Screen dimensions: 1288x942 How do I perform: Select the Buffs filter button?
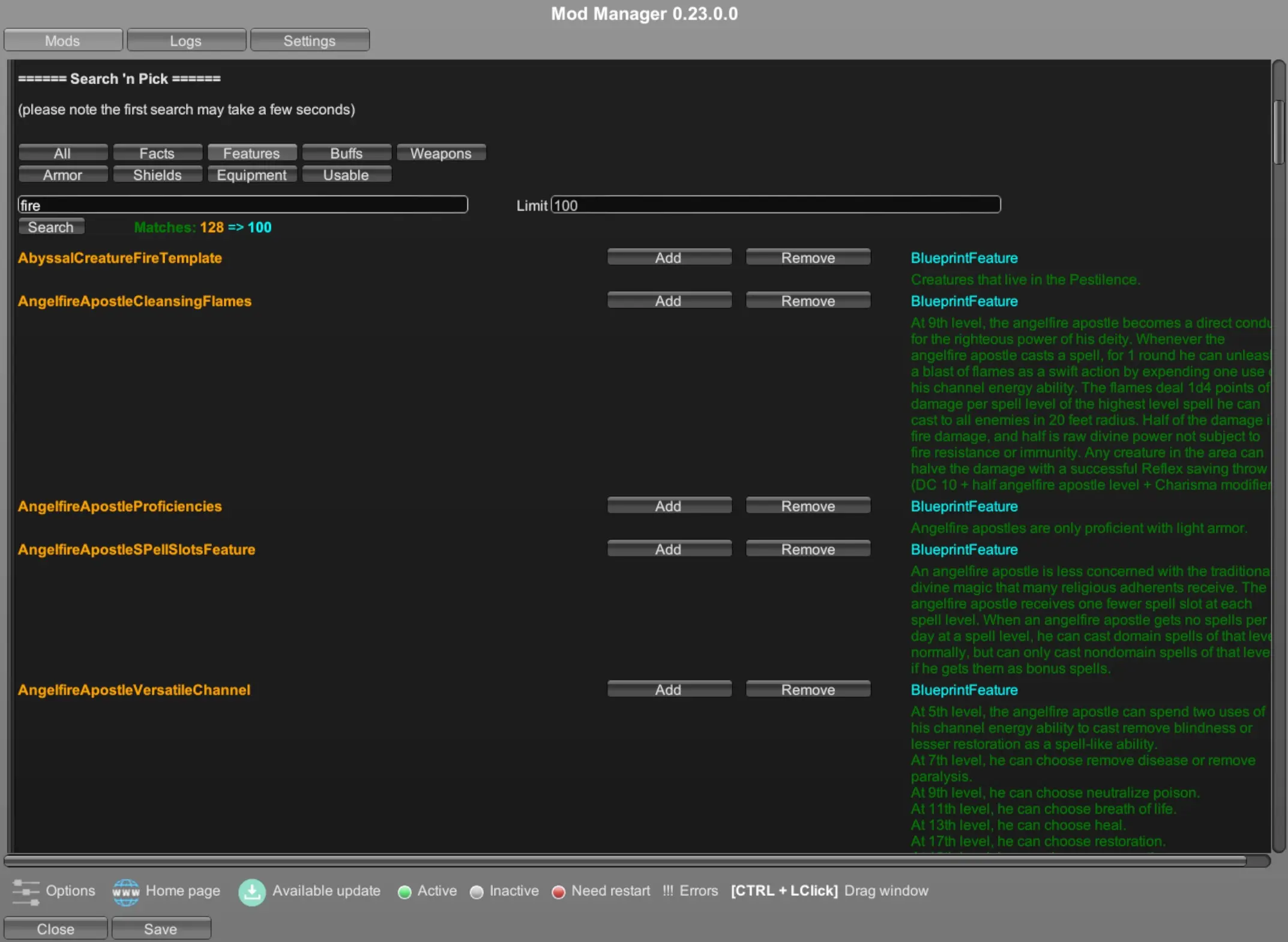346,153
